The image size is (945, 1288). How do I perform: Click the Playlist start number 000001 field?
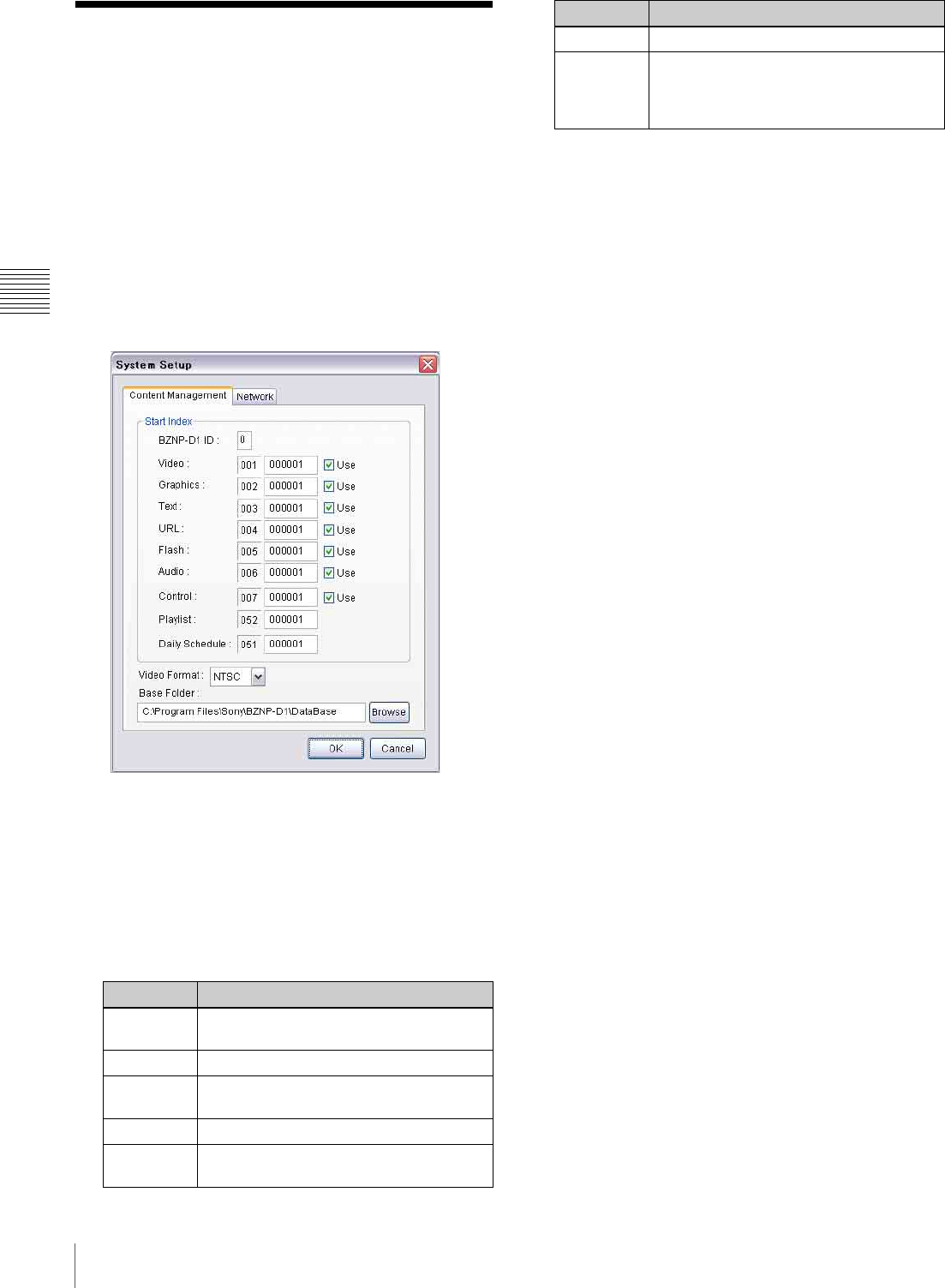click(290, 620)
